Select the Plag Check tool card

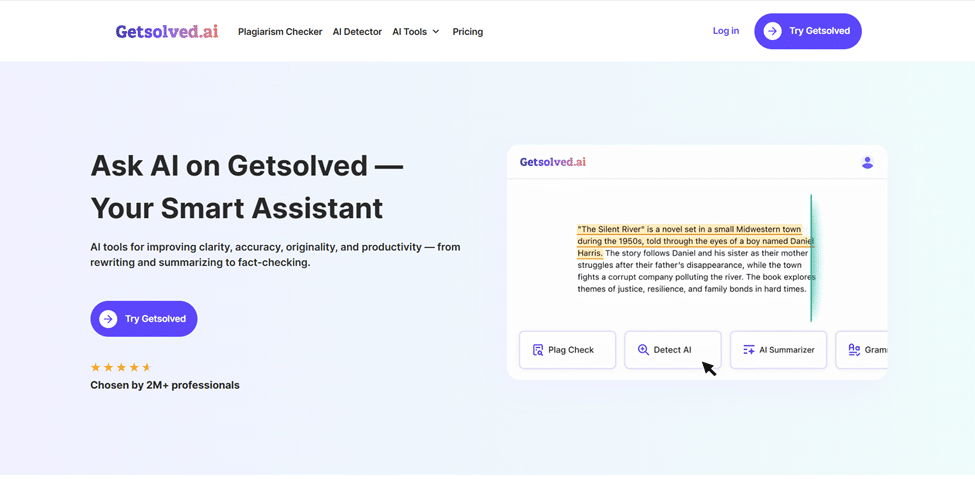click(567, 350)
